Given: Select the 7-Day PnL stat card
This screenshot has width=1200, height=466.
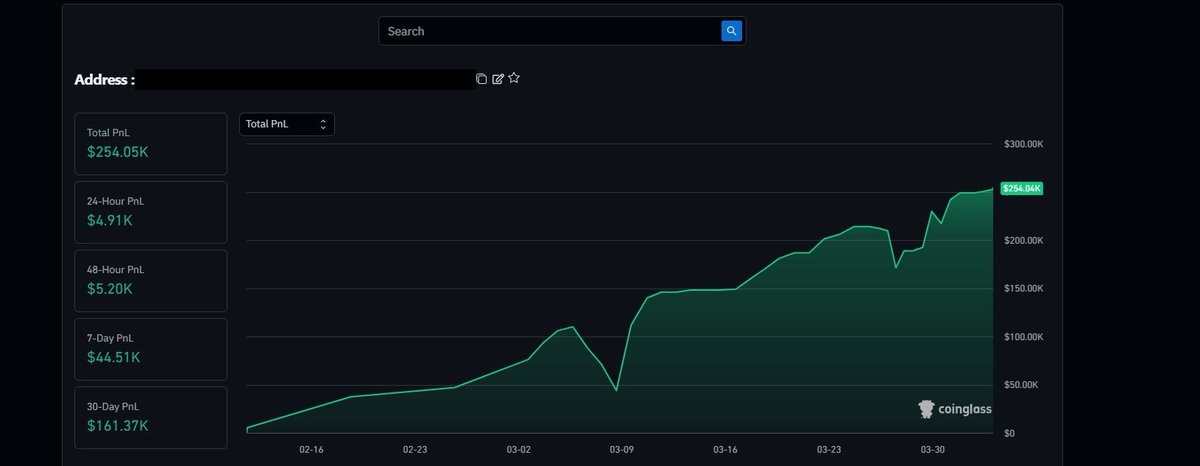Looking at the screenshot, I should pos(151,349).
